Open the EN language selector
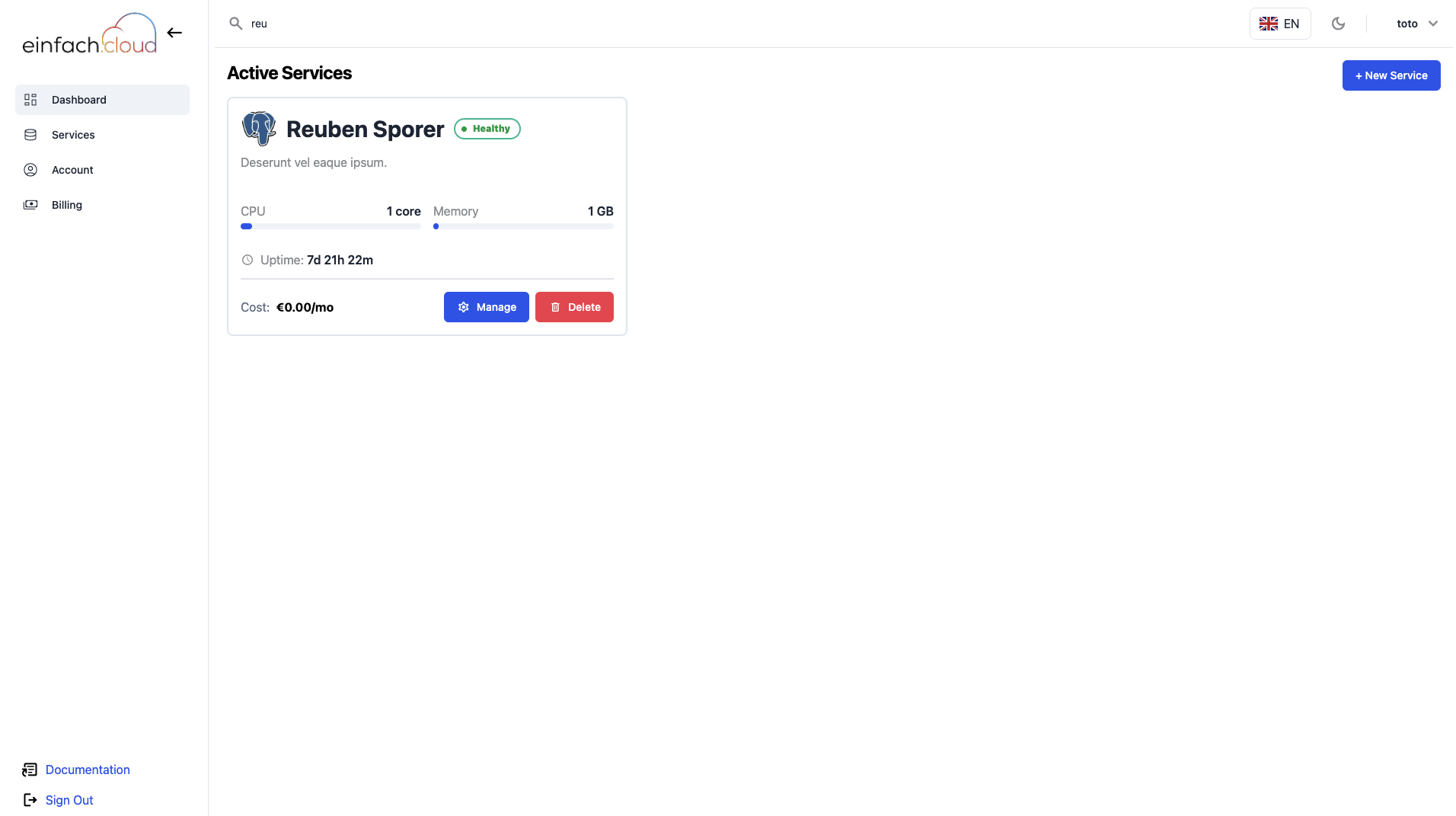This screenshot has height=816, width=1456. 1279,24
